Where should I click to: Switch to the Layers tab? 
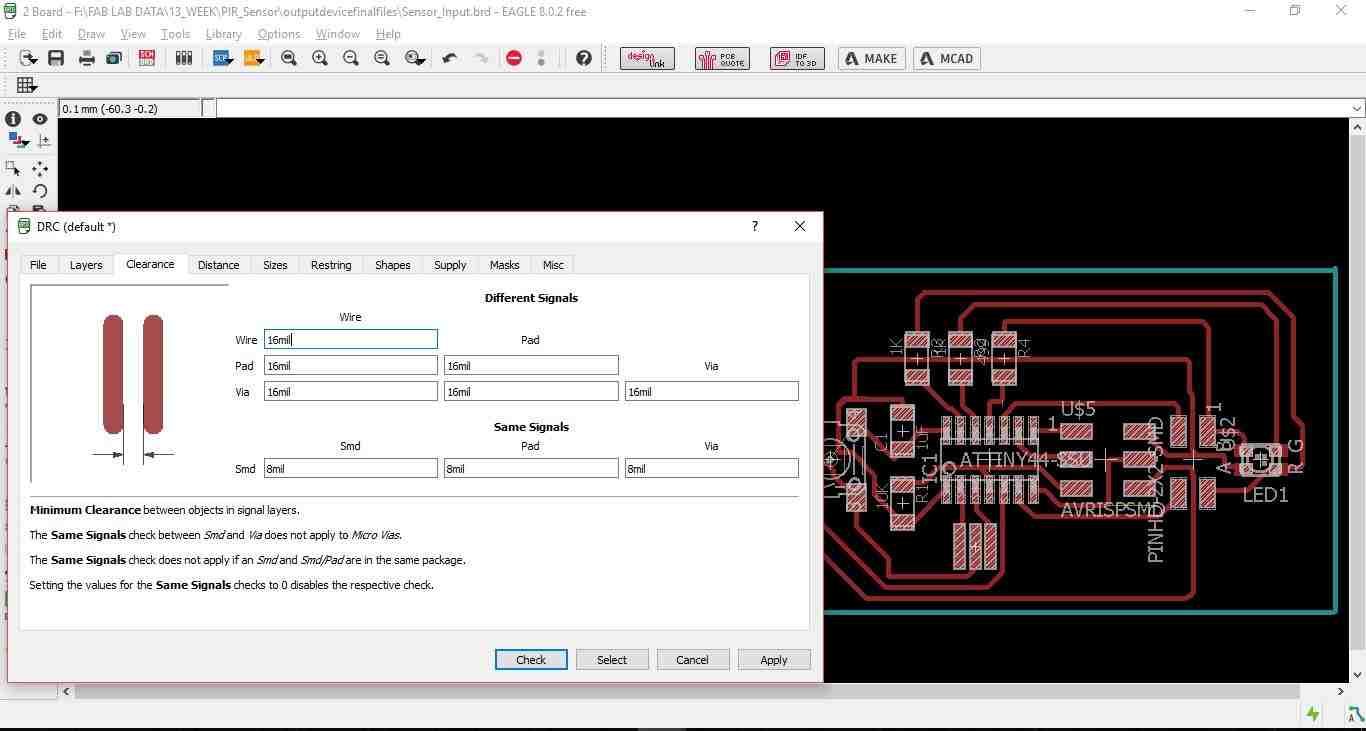click(x=86, y=265)
